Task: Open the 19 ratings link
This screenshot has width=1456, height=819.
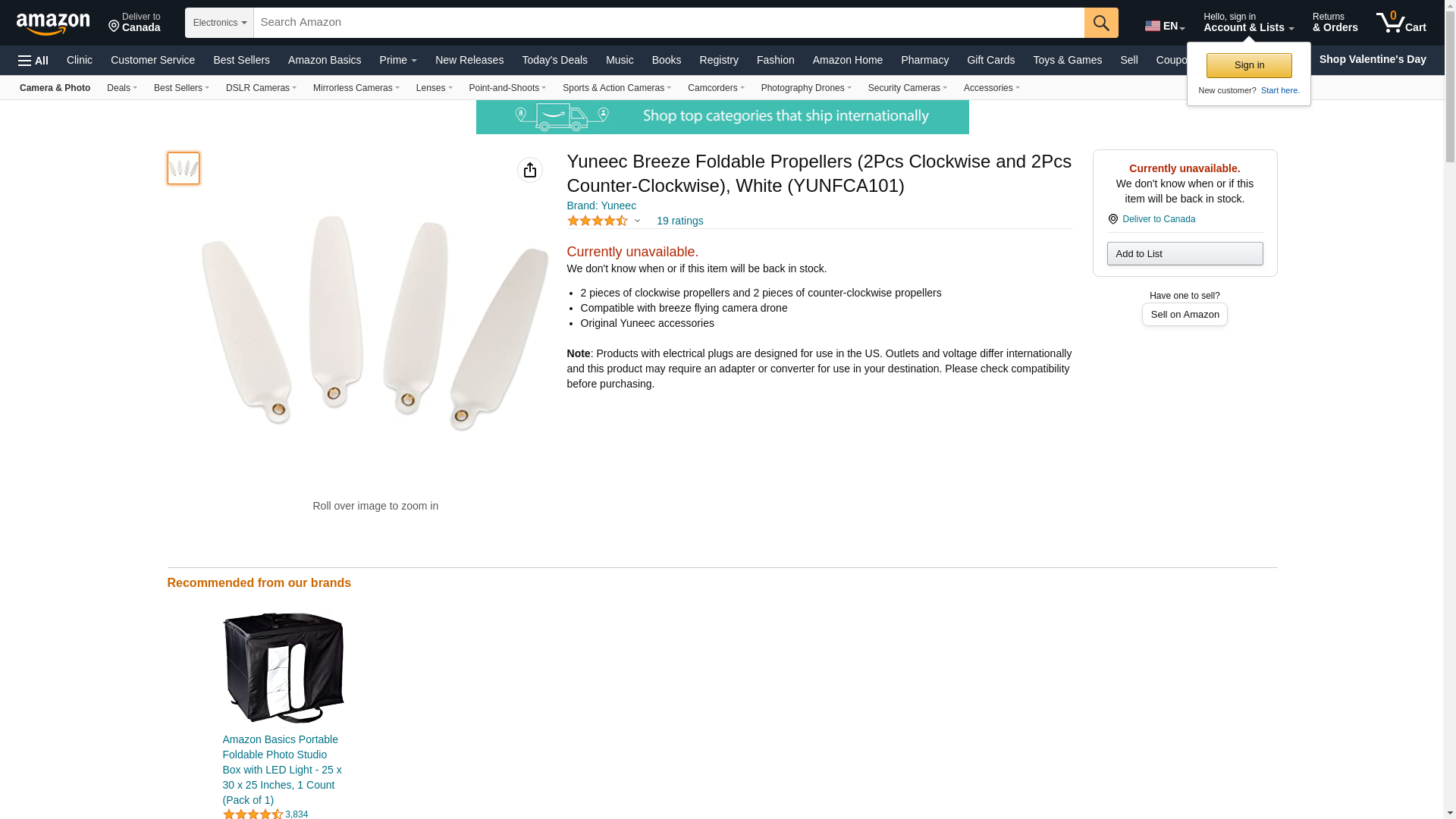Action: [x=679, y=221]
